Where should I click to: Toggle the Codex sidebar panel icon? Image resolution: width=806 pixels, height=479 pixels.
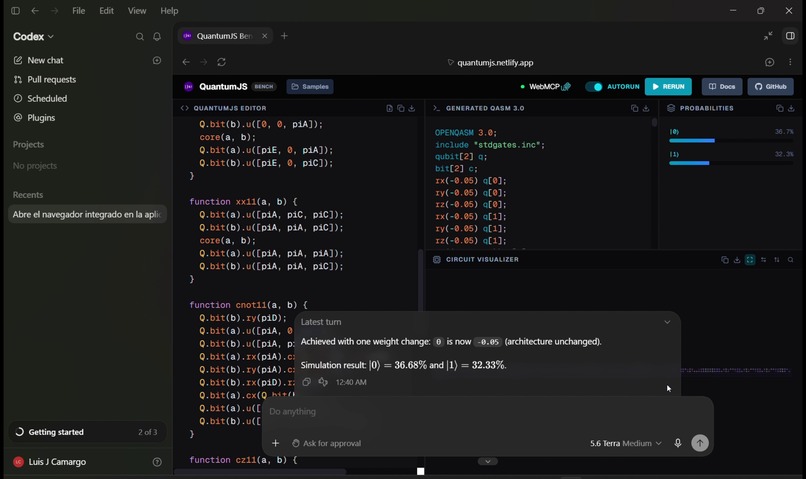(15, 11)
